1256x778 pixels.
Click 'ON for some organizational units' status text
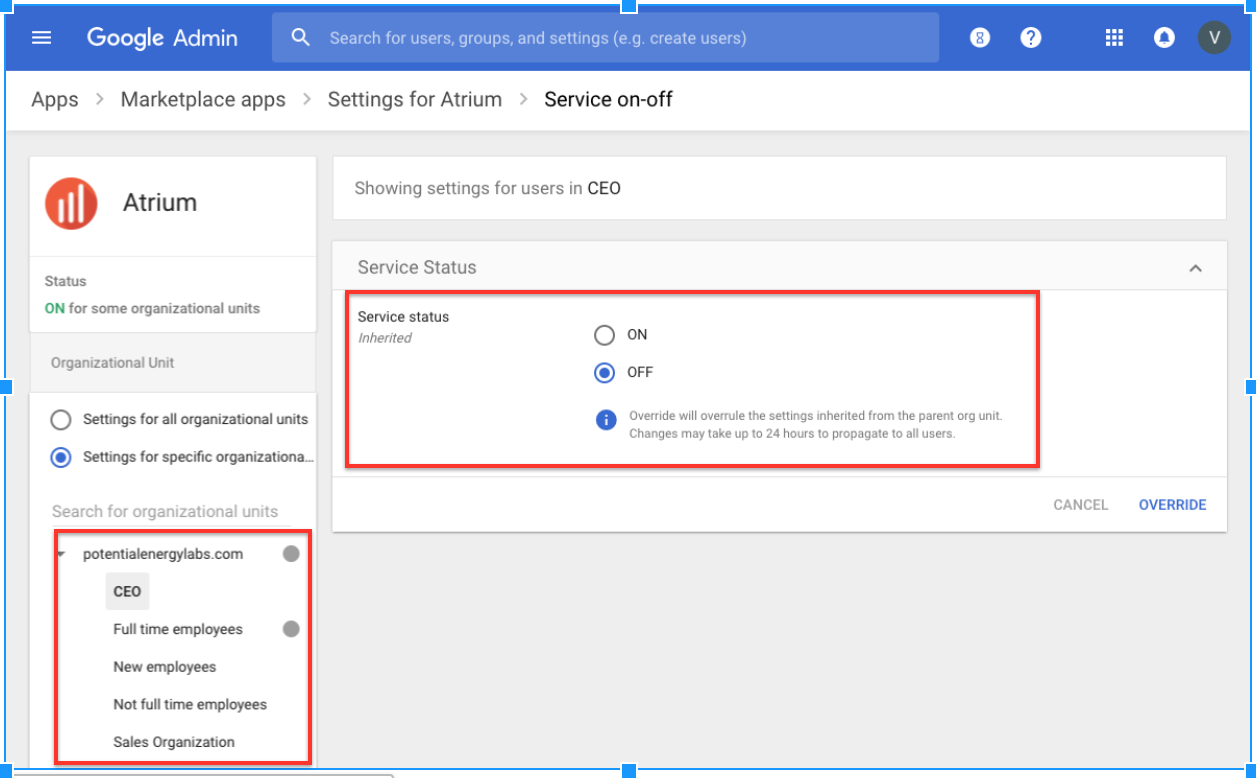coord(152,309)
